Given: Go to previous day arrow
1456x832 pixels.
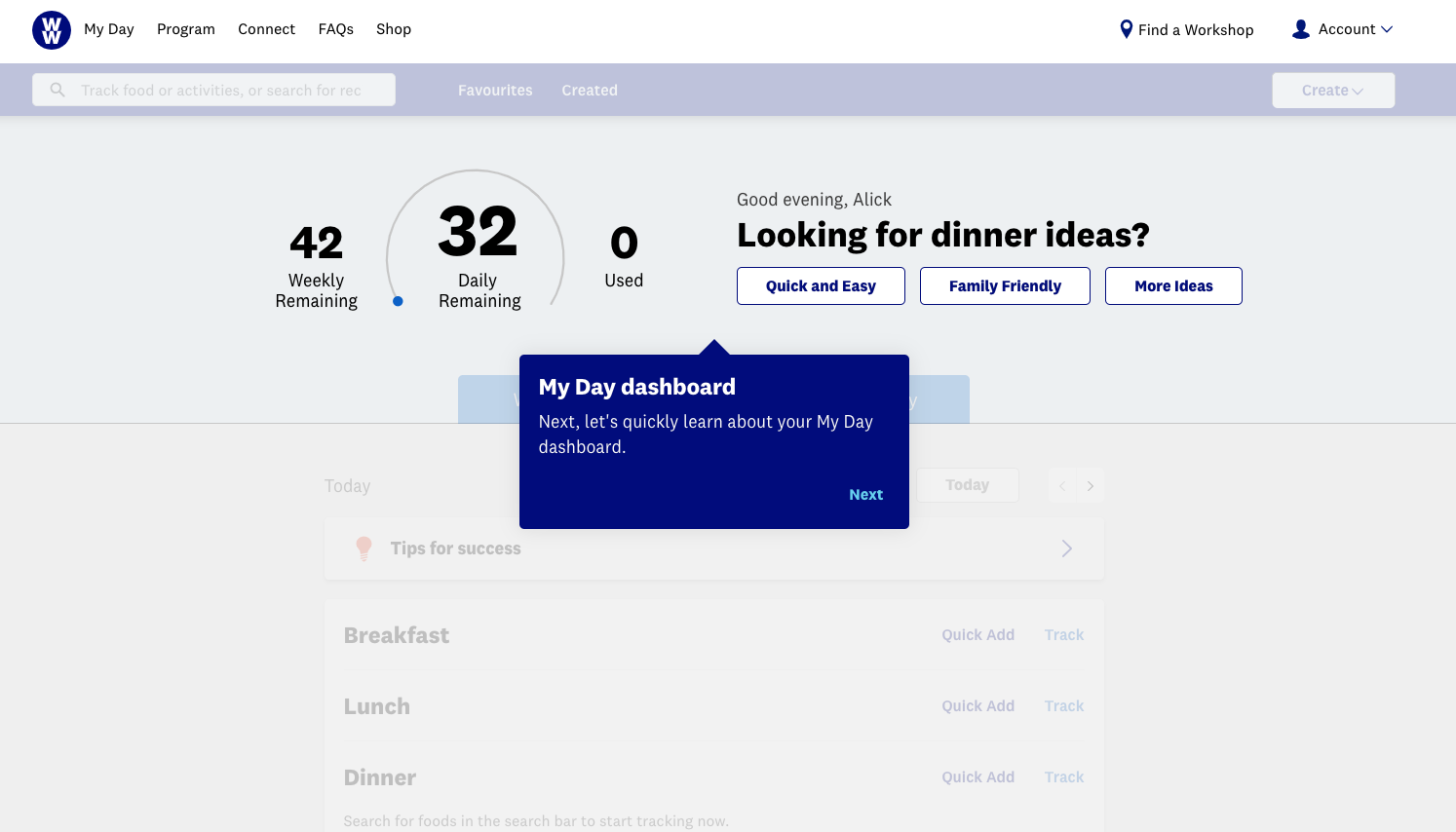Looking at the screenshot, I should point(1062,486).
